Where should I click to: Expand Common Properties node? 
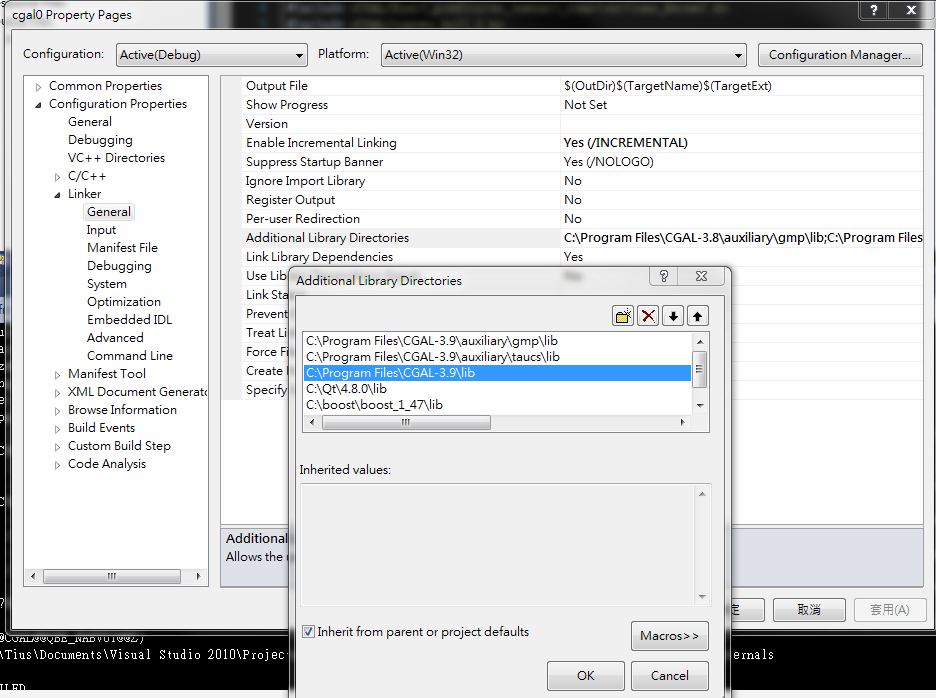pos(38,87)
